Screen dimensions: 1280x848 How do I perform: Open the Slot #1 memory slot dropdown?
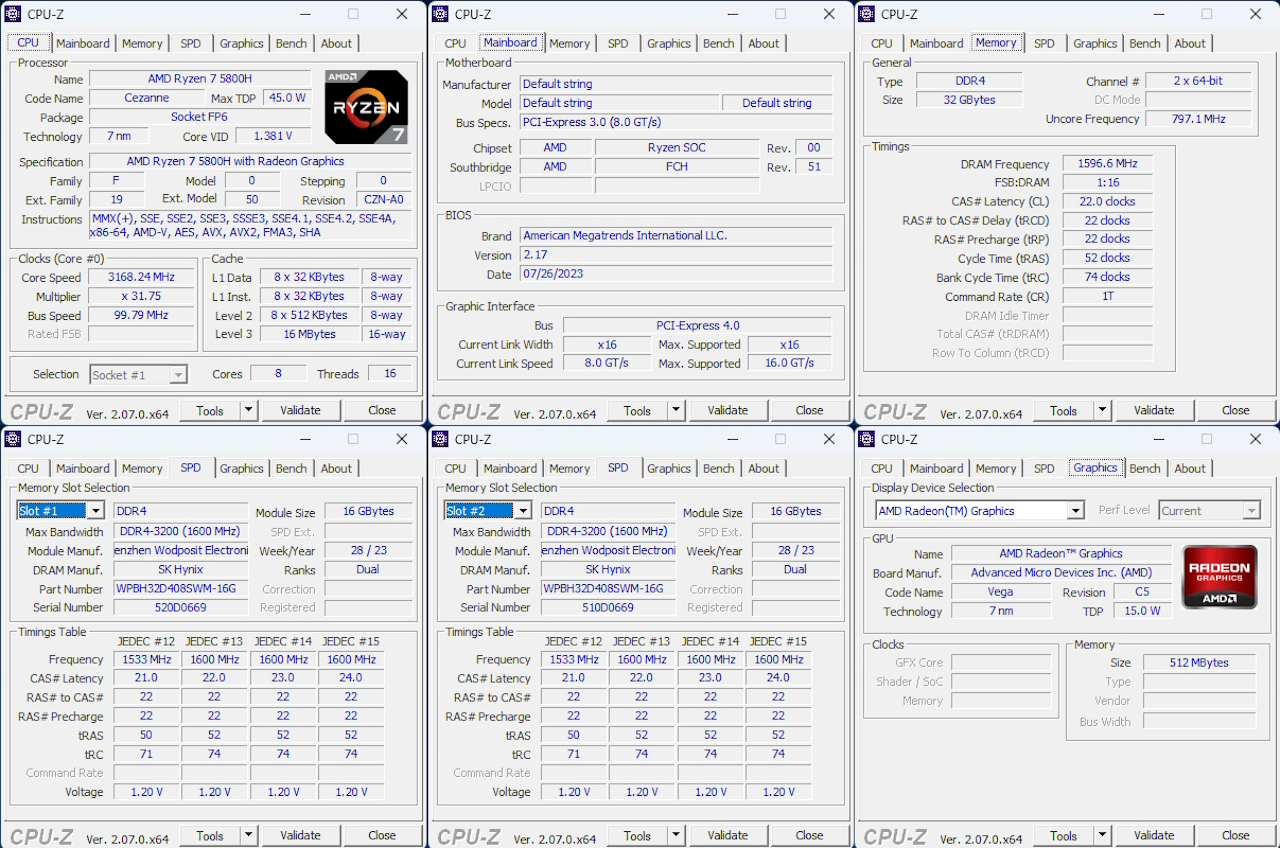(96, 511)
